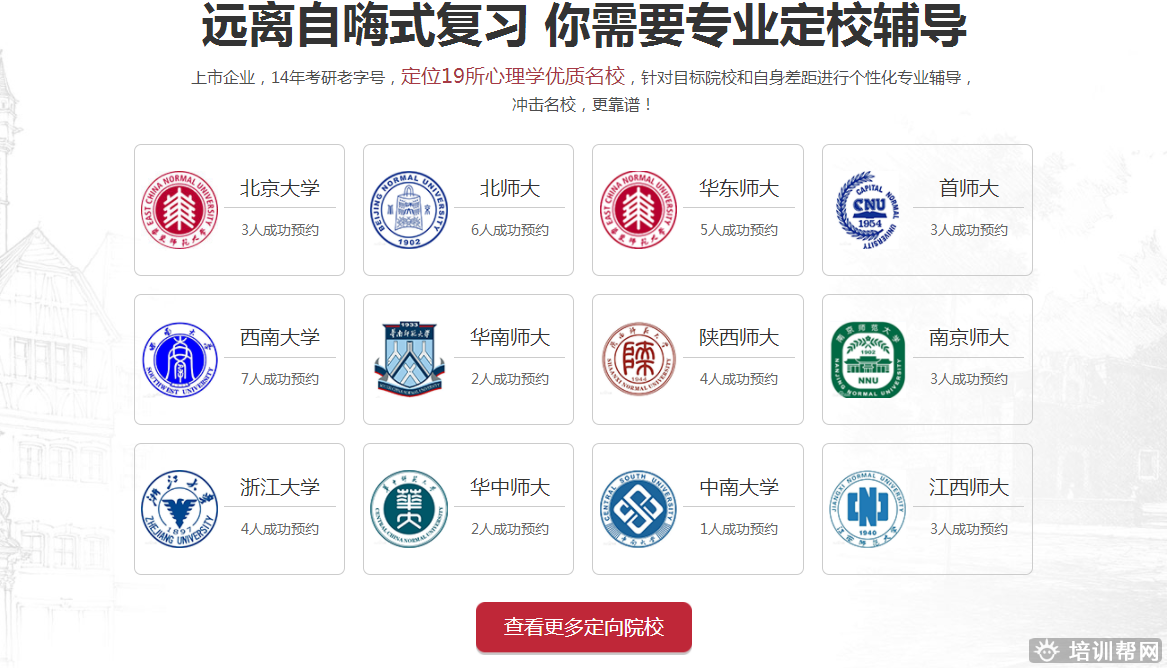The image size is (1167, 668).
Task: Select the green Nanjing Normal University NNU logo
Action: pyautogui.click(x=867, y=360)
